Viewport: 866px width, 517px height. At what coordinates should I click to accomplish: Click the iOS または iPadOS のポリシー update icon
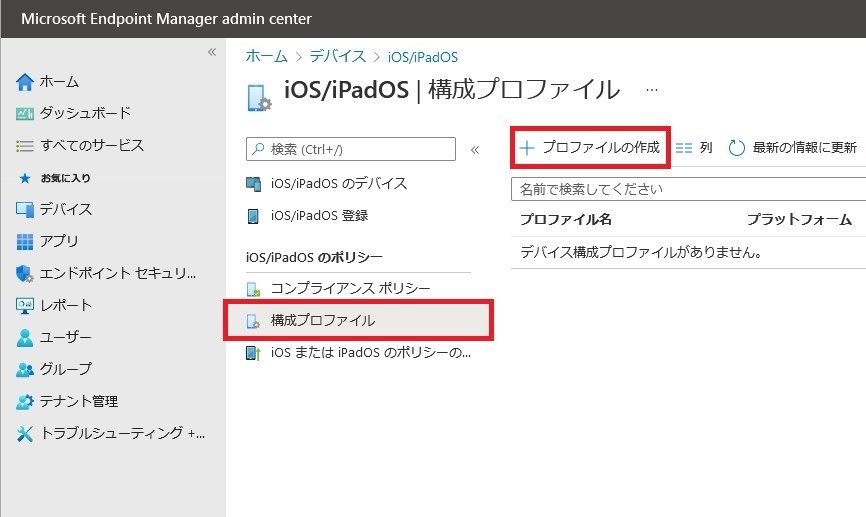click(253, 353)
